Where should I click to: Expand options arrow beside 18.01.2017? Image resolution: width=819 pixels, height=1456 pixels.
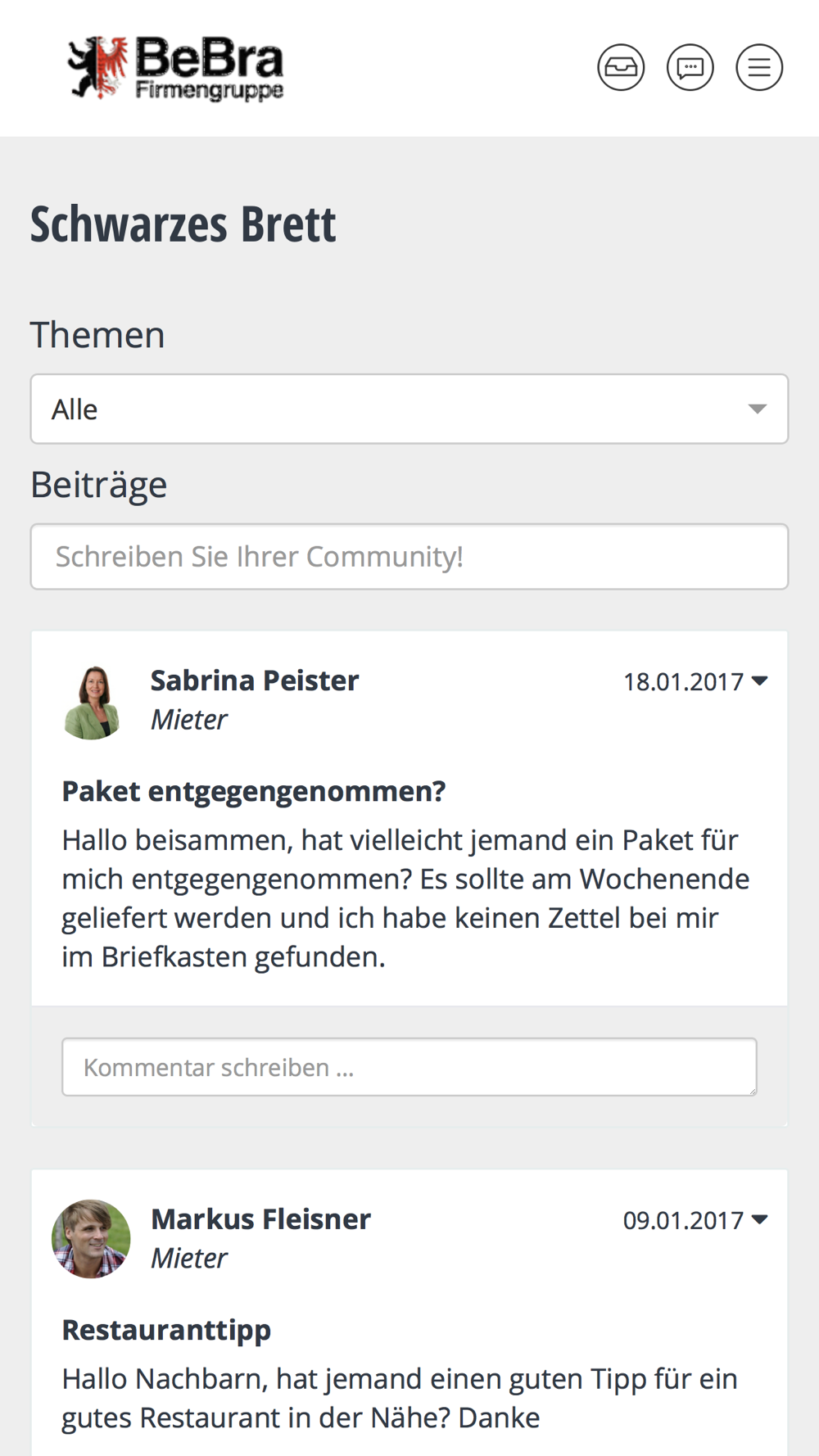760,681
